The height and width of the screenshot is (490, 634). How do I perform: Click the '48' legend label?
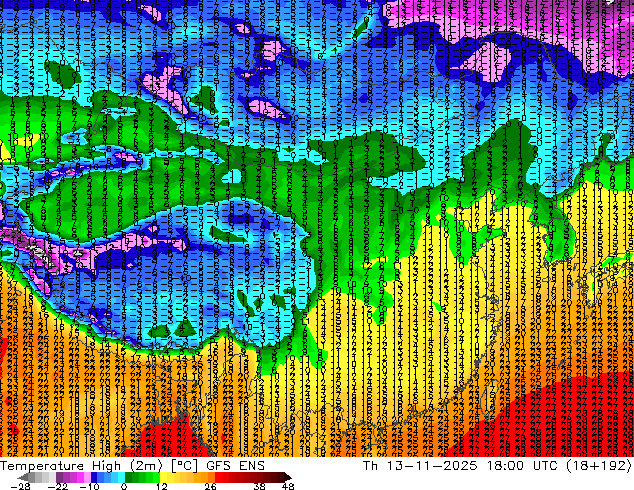tap(288, 486)
